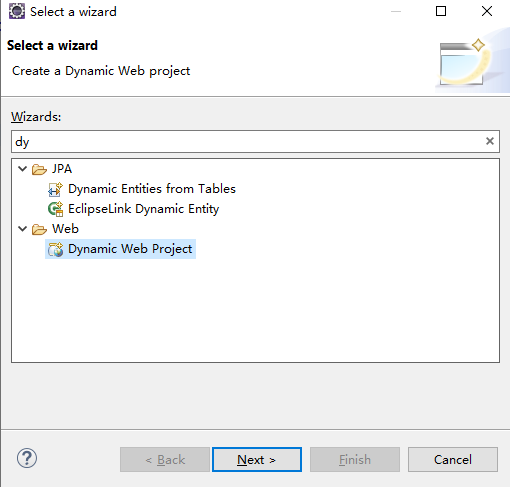The image size is (510, 487).
Task: Open help via question mark icon
Action: pyautogui.click(x=27, y=458)
